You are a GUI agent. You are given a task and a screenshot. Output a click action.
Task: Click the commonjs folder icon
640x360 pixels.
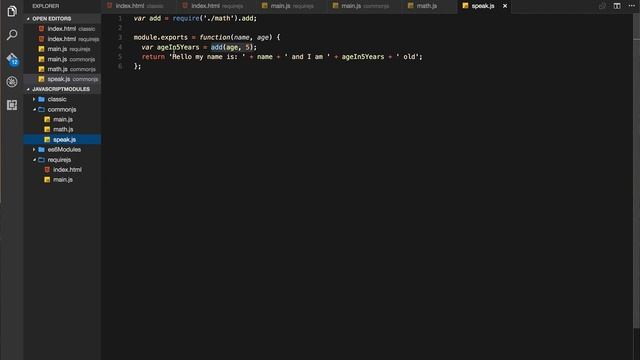41,109
